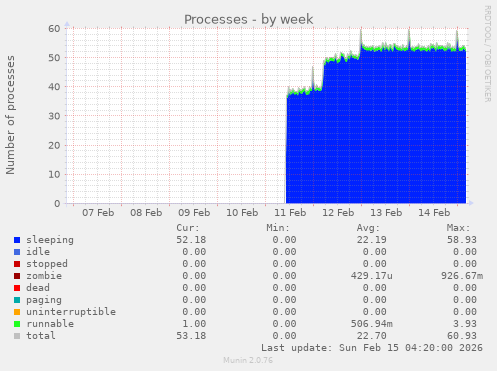Click the '13 Feb' x-axis label
This screenshot has height=371, width=497.
tap(386, 213)
